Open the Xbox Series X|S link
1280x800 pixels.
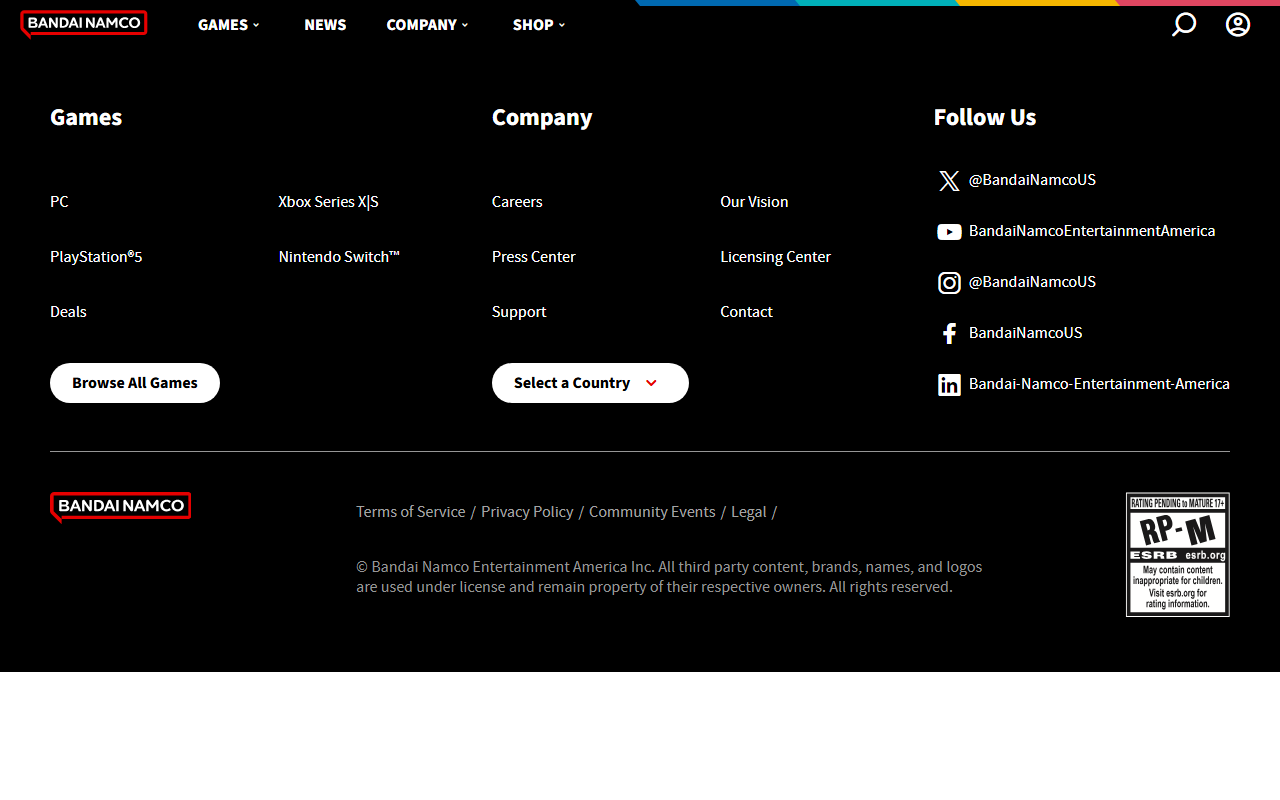click(328, 202)
